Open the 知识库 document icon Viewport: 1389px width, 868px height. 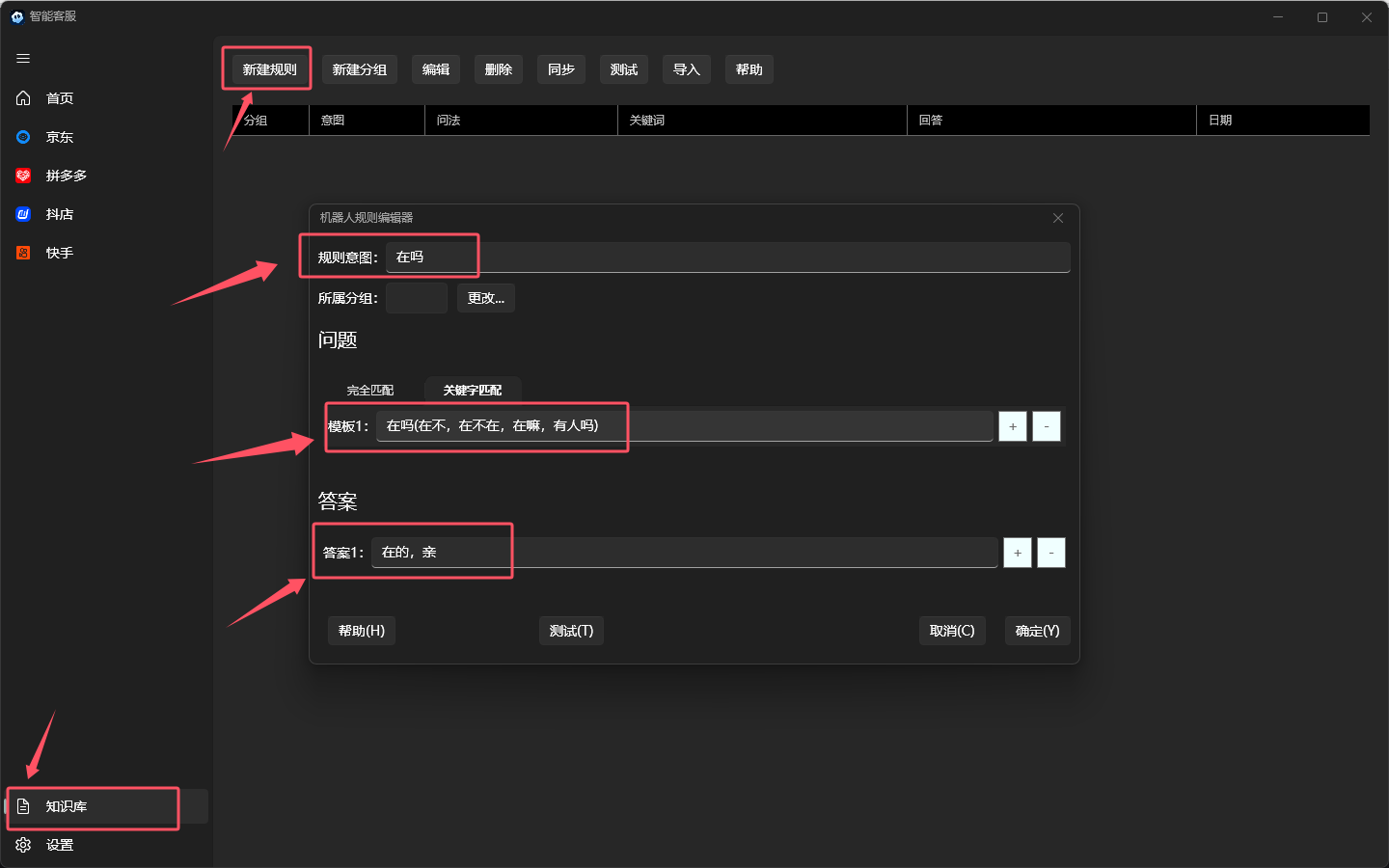coord(23,806)
